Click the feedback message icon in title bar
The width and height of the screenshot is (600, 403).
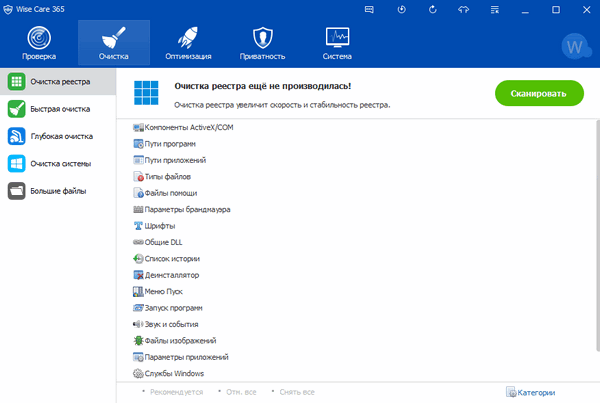tap(369, 9)
